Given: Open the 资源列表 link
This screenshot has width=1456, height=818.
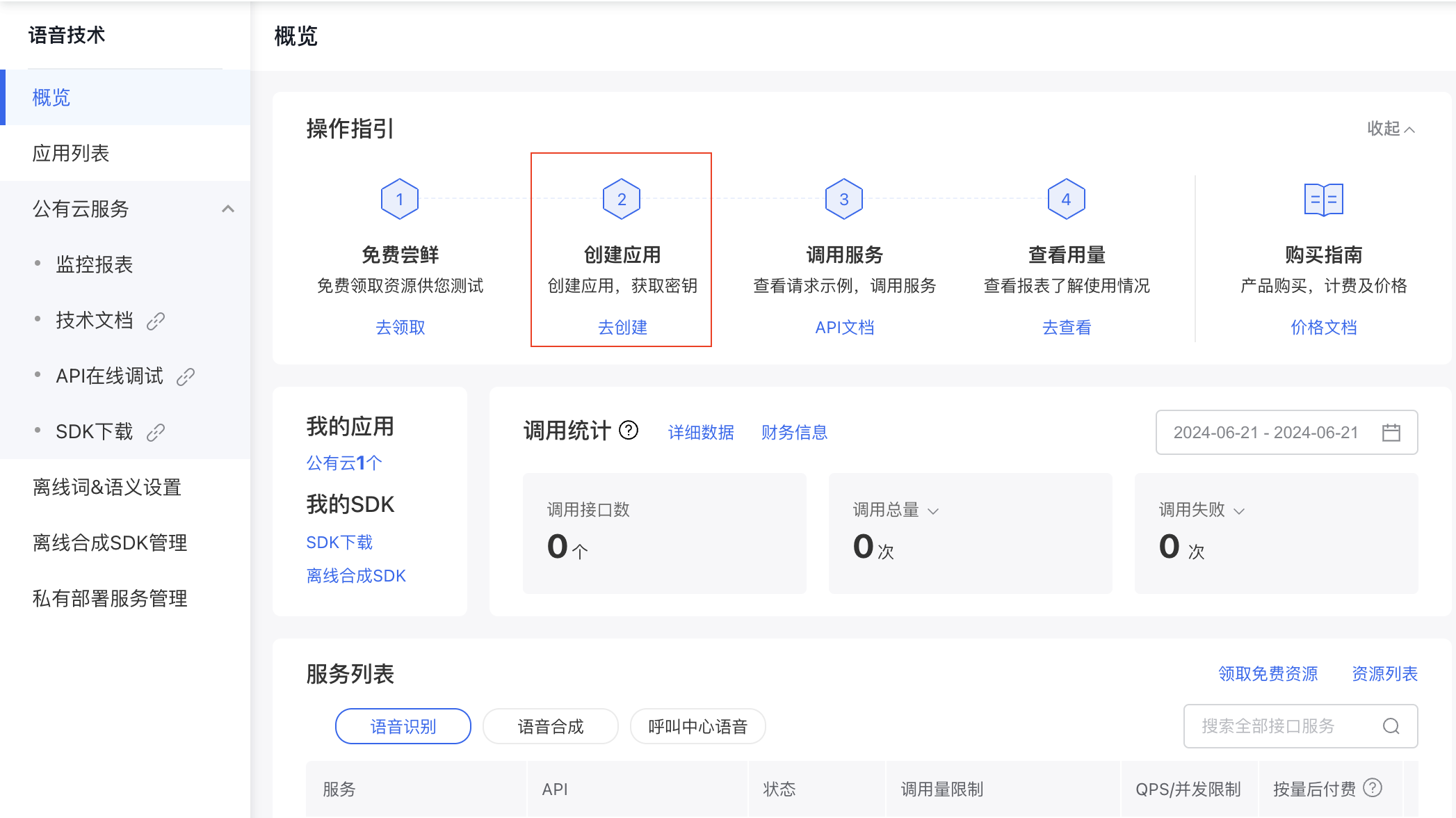Looking at the screenshot, I should [1384, 673].
